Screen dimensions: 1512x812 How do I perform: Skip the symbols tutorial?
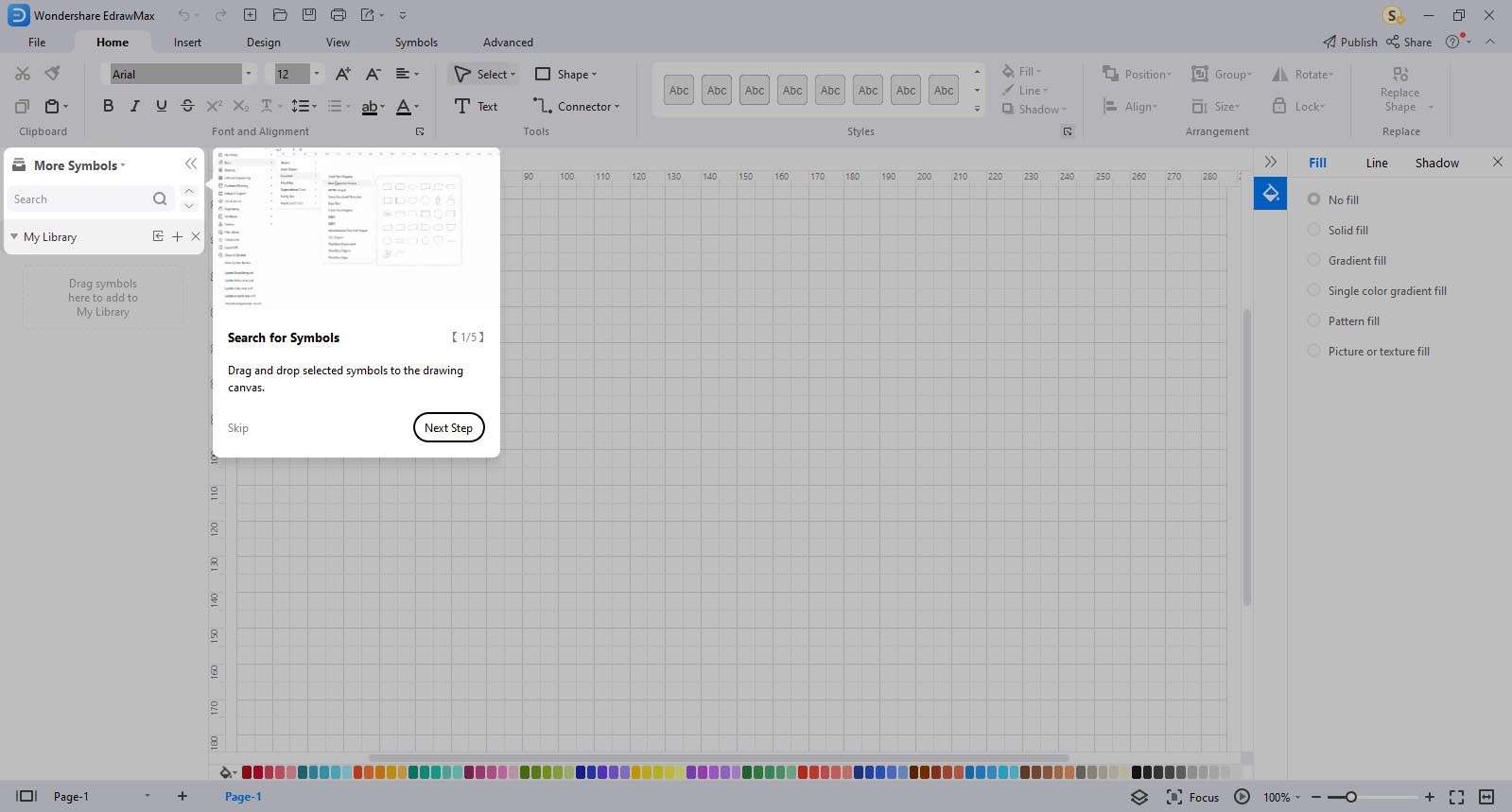[x=237, y=428]
